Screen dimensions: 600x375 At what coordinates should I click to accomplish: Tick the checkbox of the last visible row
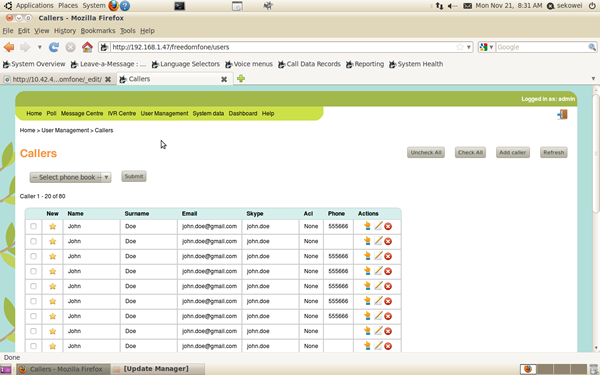coord(34,346)
